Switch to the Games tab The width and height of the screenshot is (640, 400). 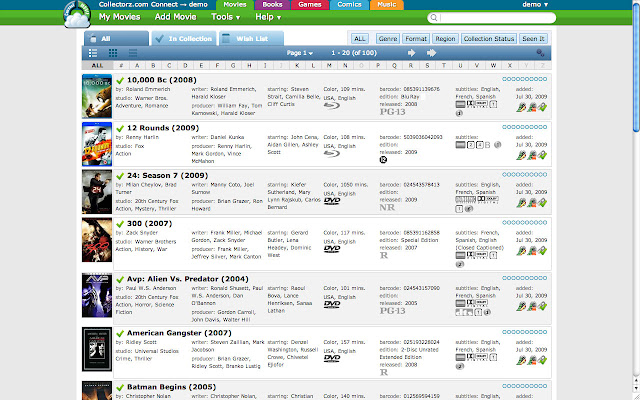[309, 5]
